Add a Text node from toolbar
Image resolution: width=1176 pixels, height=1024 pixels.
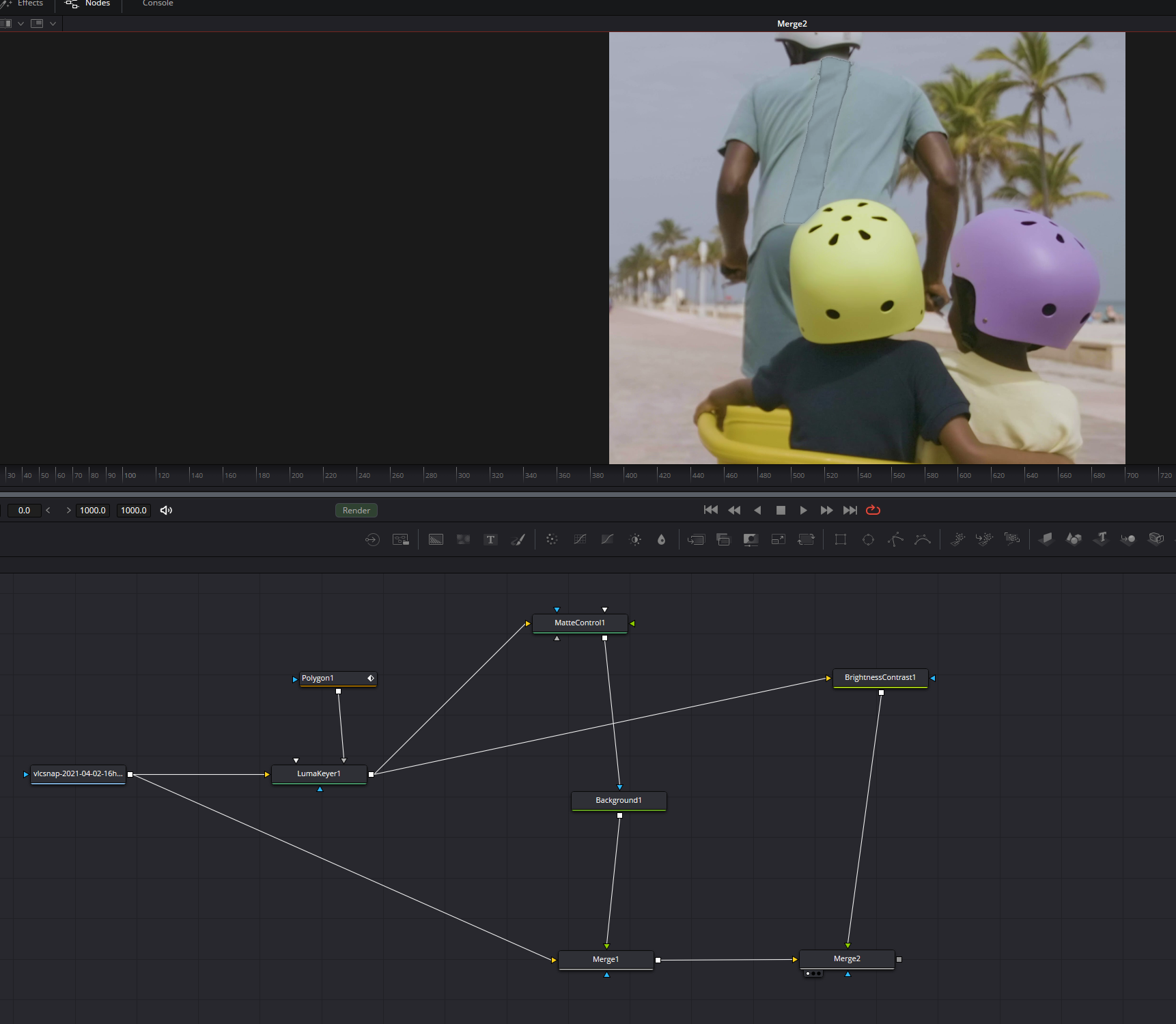pos(490,539)
